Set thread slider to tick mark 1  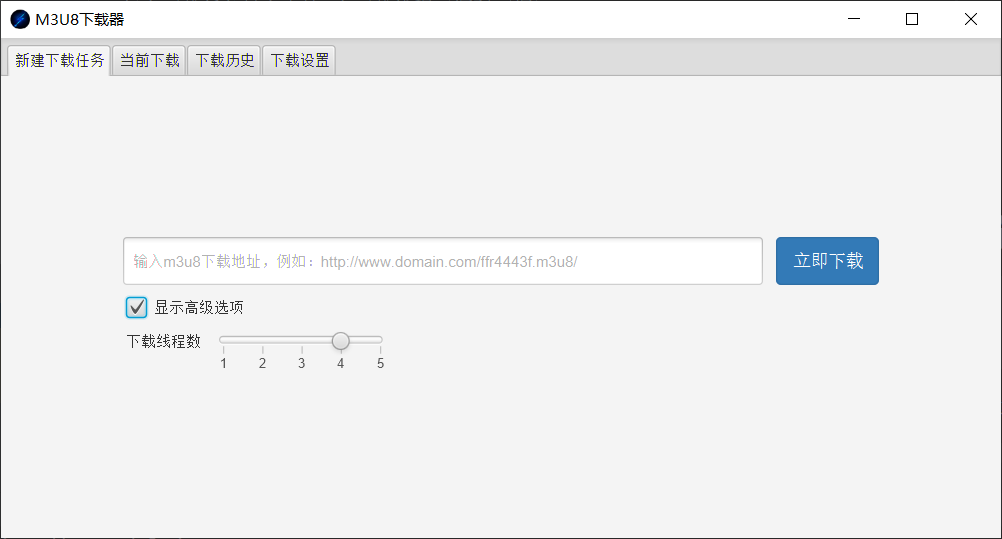pyautogui.click(x=223, y=341)
